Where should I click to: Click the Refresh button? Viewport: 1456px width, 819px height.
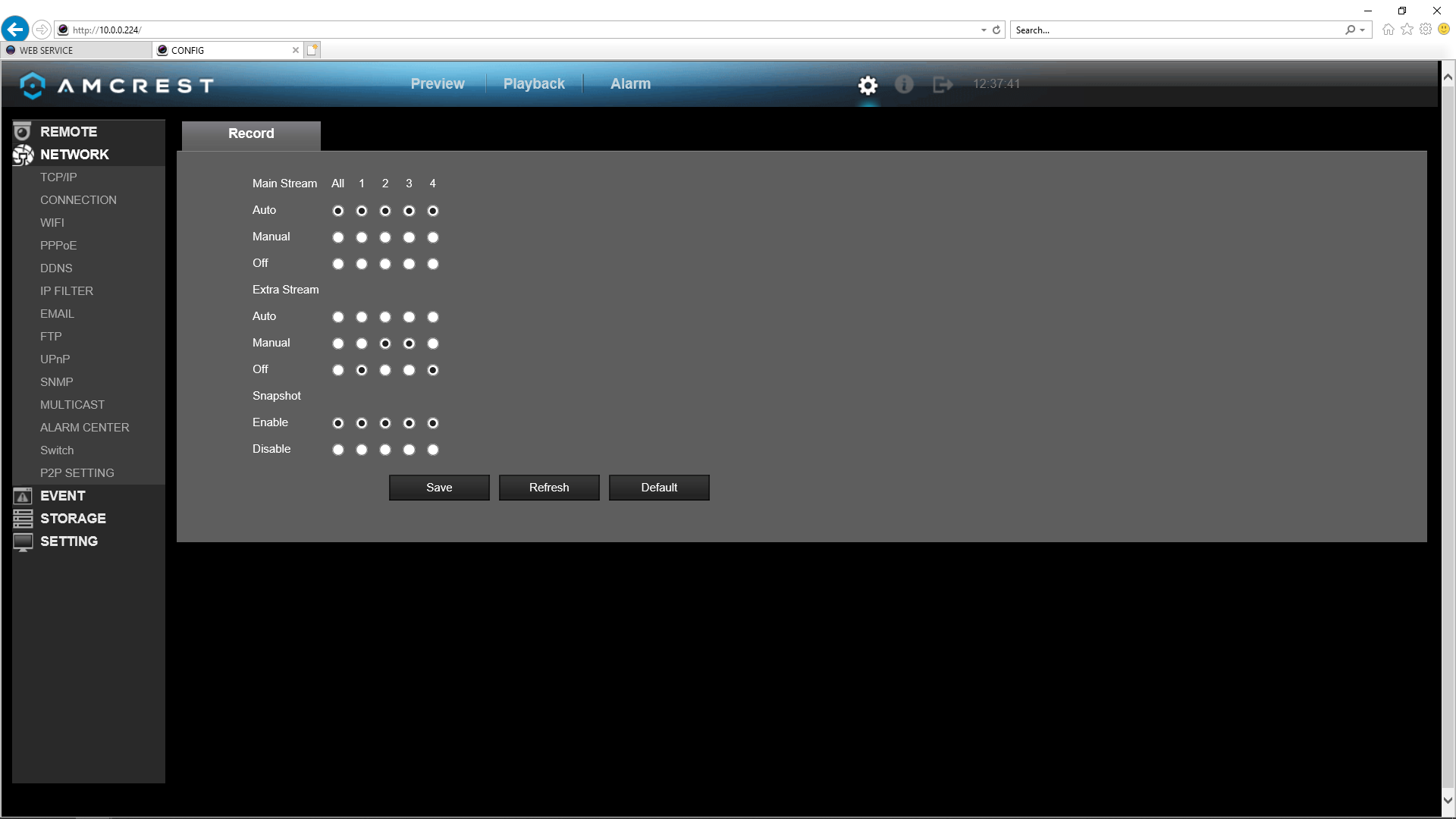(549, 488)
